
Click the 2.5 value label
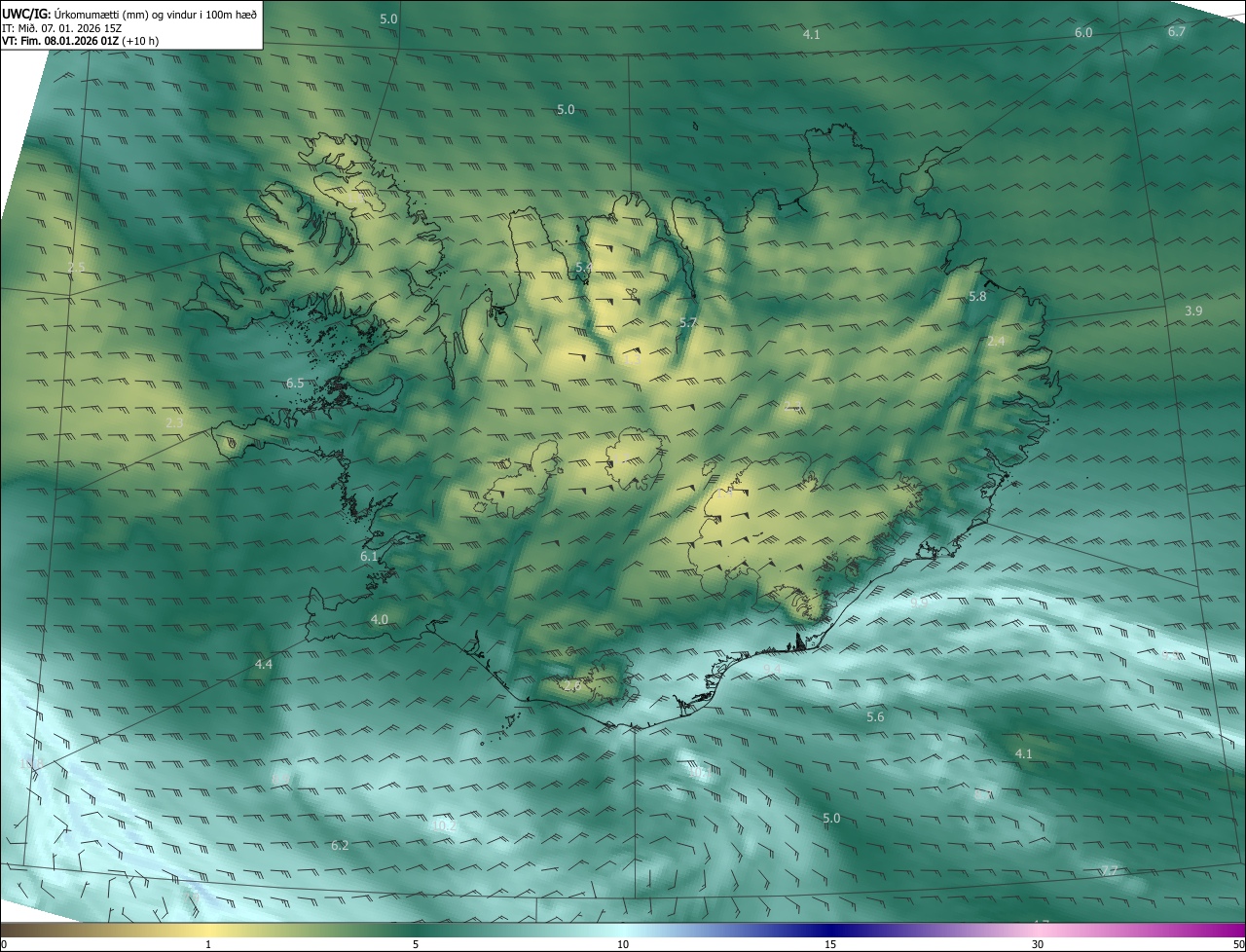tap(77, 267)
